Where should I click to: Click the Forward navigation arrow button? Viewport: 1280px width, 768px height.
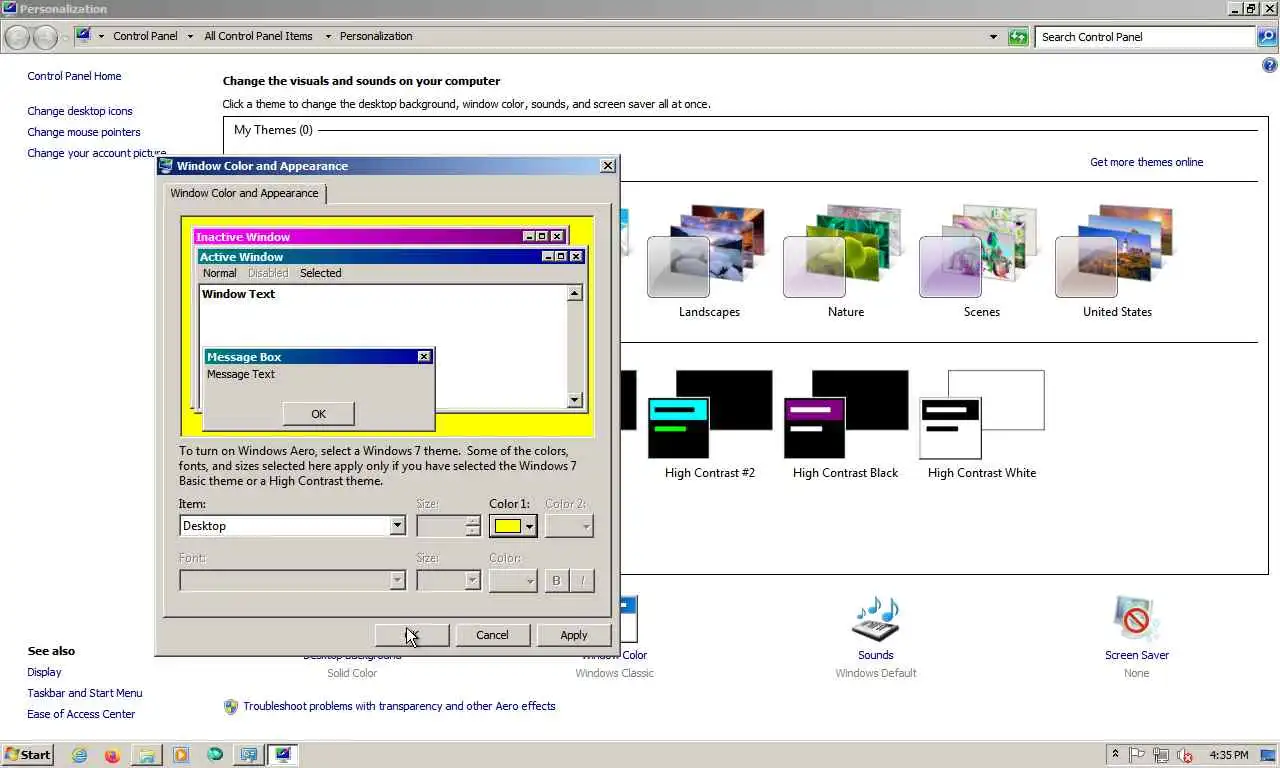pyautogui.click(x=46, y=37)
